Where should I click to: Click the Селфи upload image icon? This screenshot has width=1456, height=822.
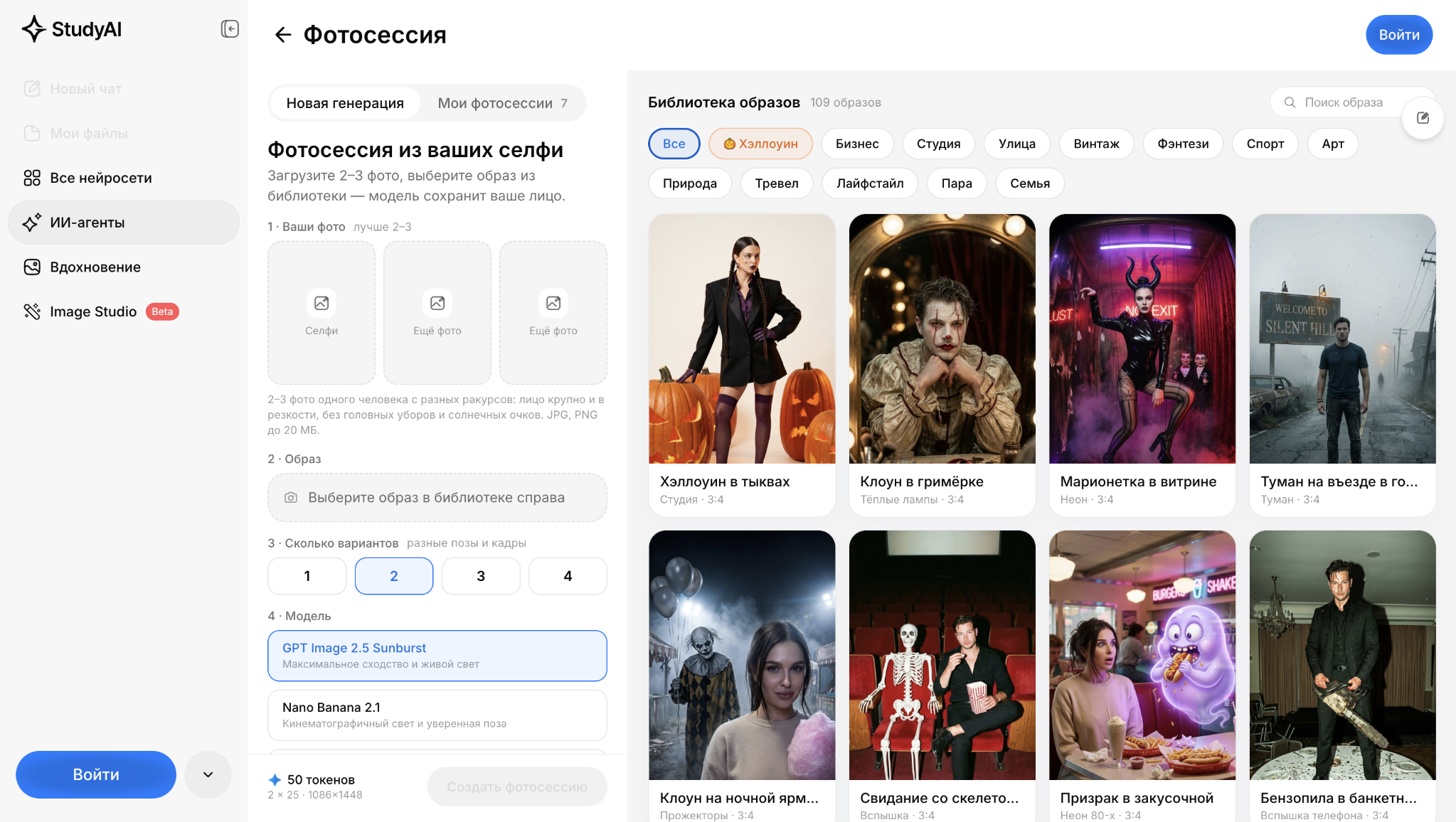[x=322, y=303]
